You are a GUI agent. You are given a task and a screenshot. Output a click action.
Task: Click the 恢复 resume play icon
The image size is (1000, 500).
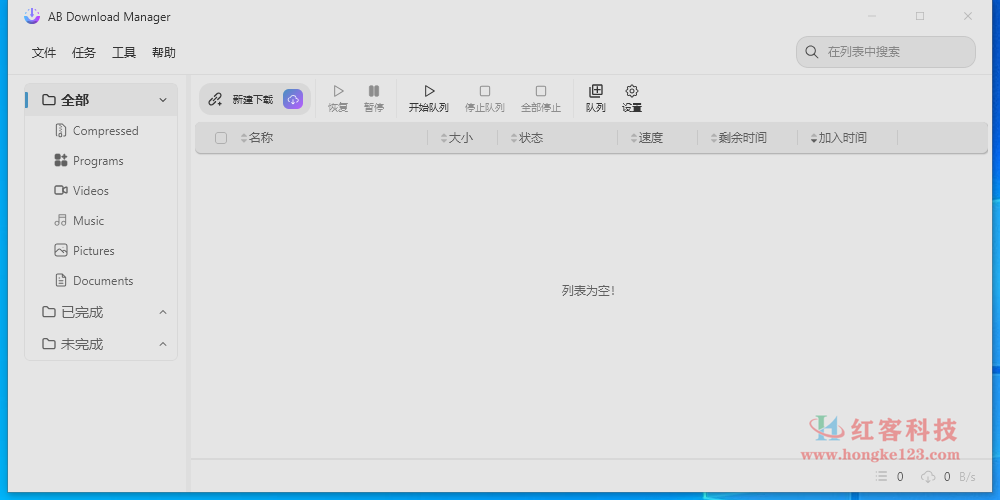338,91
